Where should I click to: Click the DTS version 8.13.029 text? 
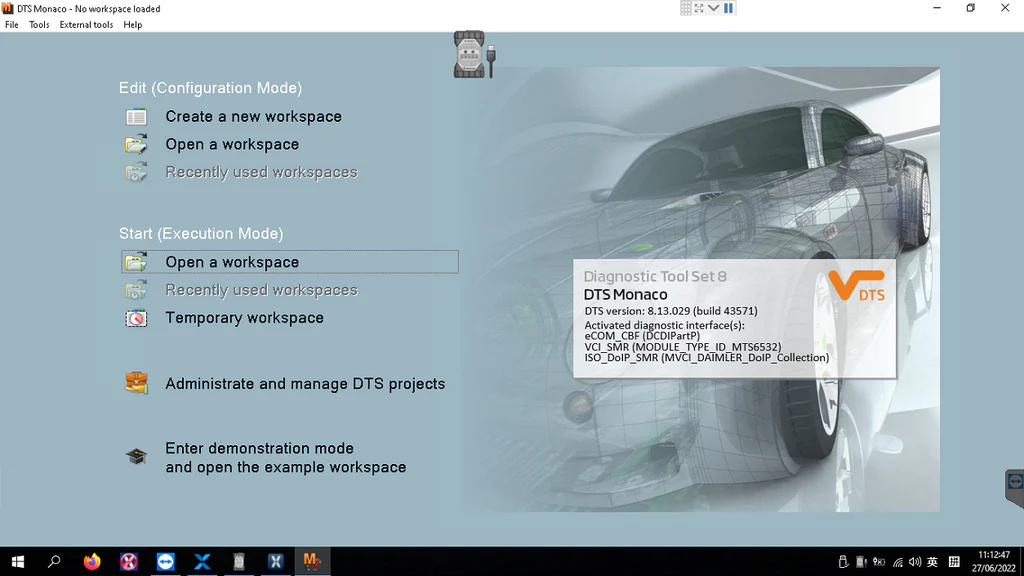[671, 311]
